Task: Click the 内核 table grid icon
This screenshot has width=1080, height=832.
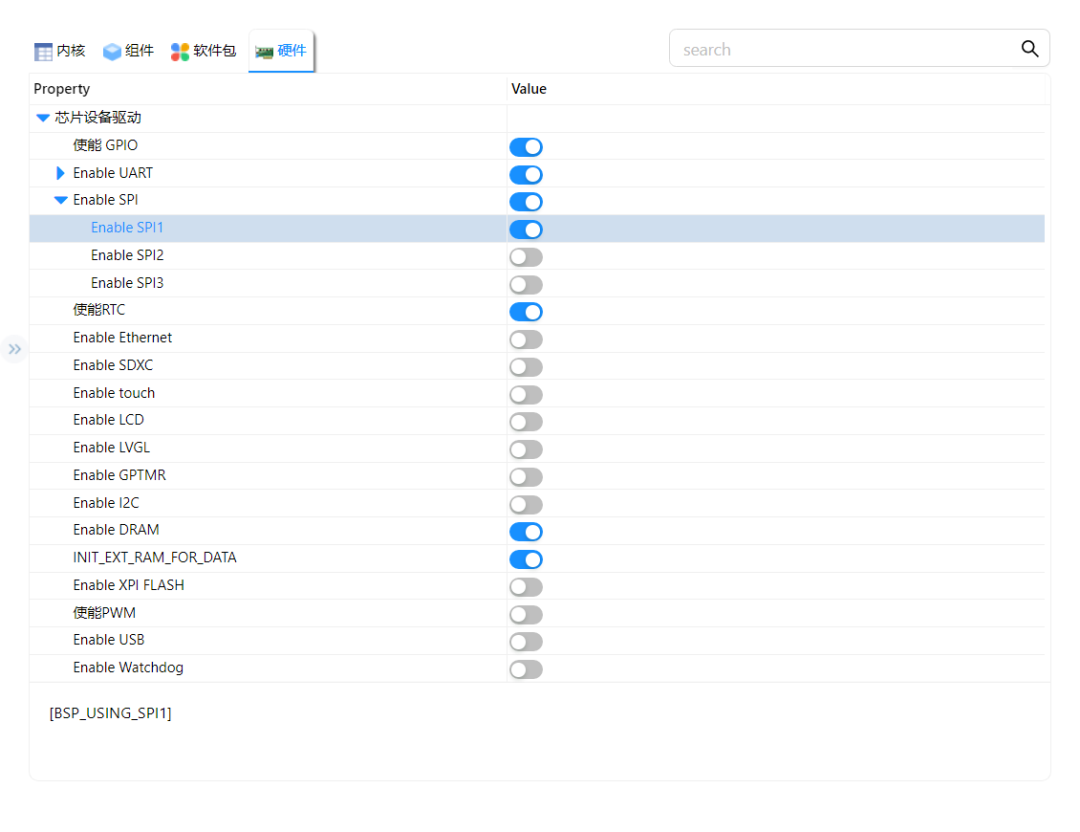Action: point(41,50)
